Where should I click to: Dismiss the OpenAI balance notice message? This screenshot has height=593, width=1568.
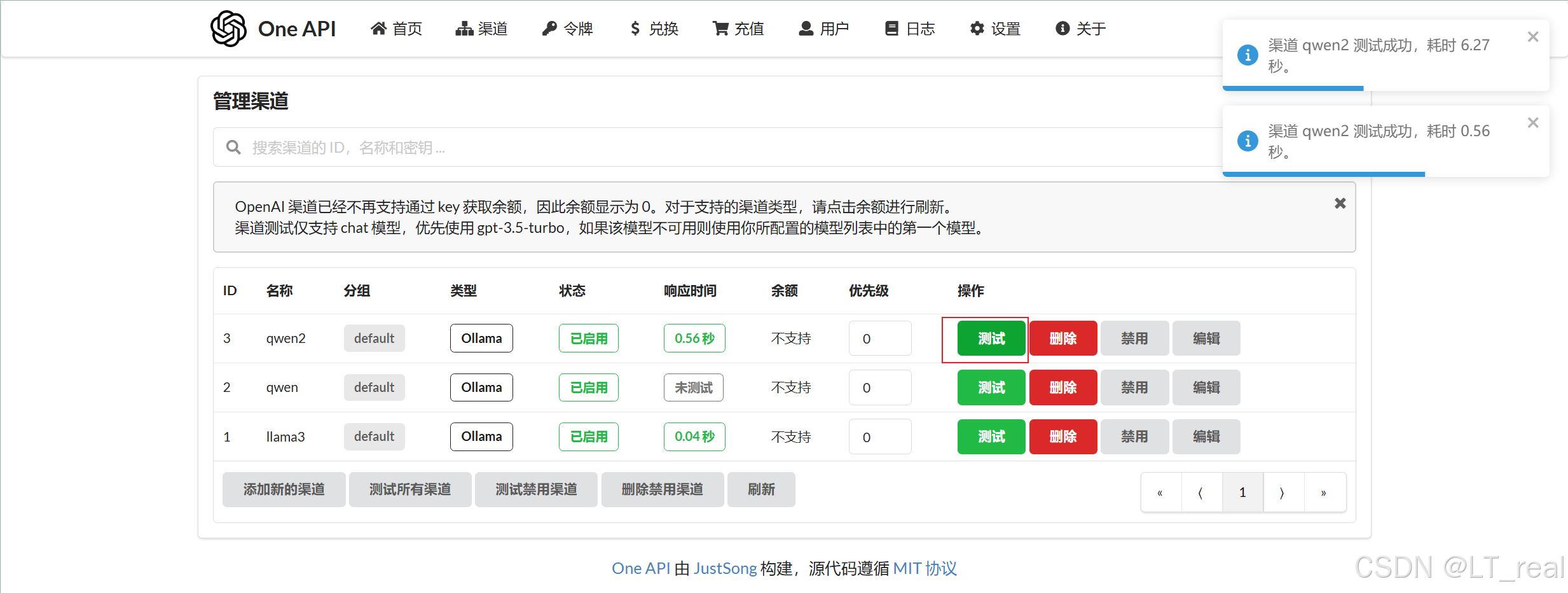click(x=1340, y=203)
